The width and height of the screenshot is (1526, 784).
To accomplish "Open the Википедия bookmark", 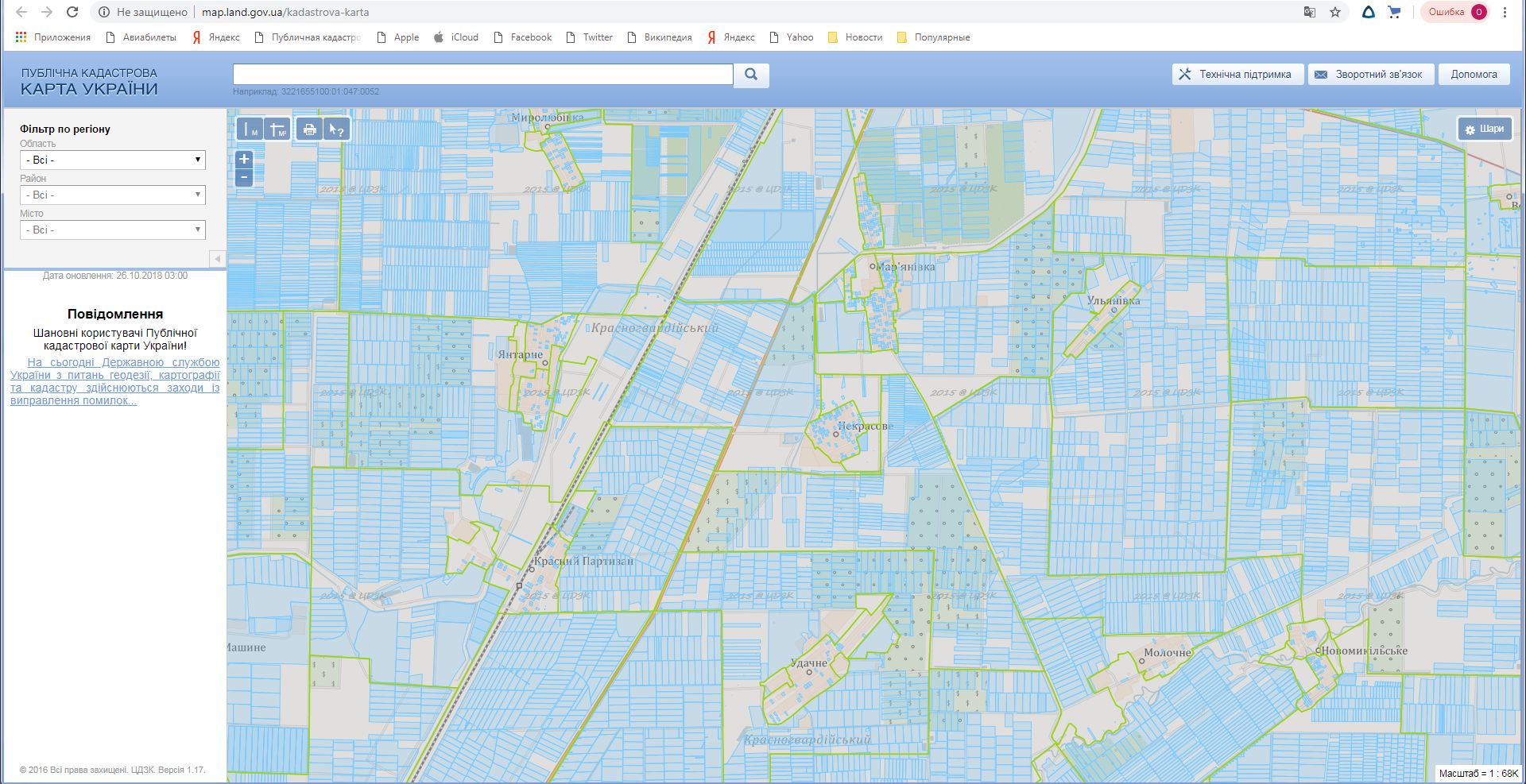I will (x=660, y=37).
